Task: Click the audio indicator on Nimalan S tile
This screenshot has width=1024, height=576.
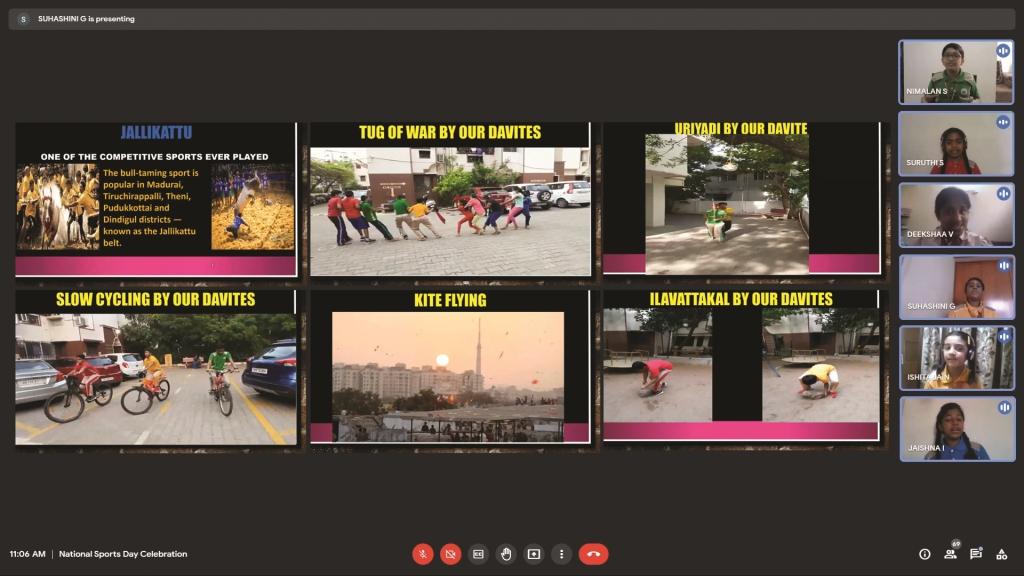Action: [1002, 51]
